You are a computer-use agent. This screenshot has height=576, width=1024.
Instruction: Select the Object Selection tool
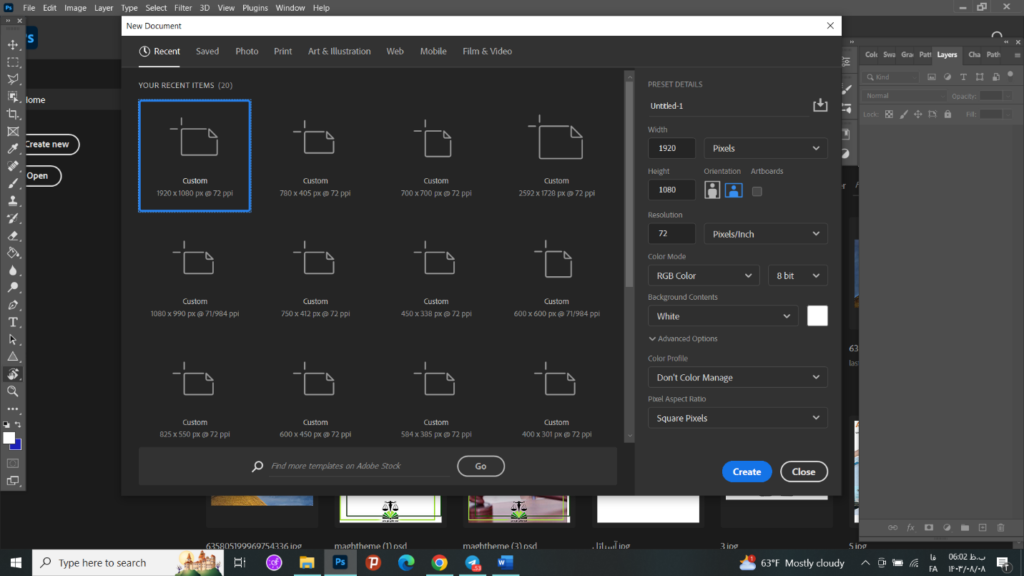click(x=13, y=97)
